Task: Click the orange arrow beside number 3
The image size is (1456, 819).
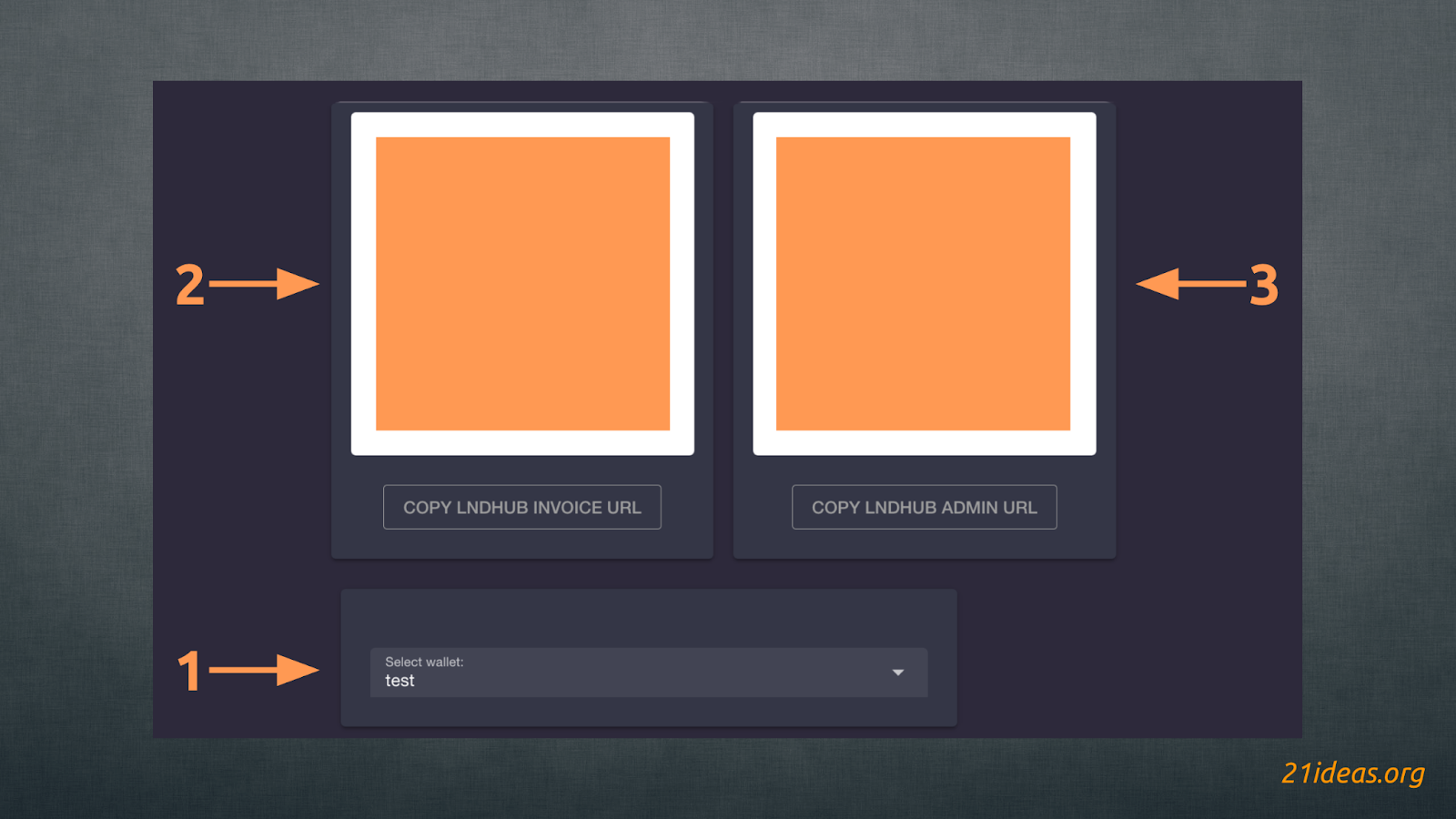Action: 1190,284
